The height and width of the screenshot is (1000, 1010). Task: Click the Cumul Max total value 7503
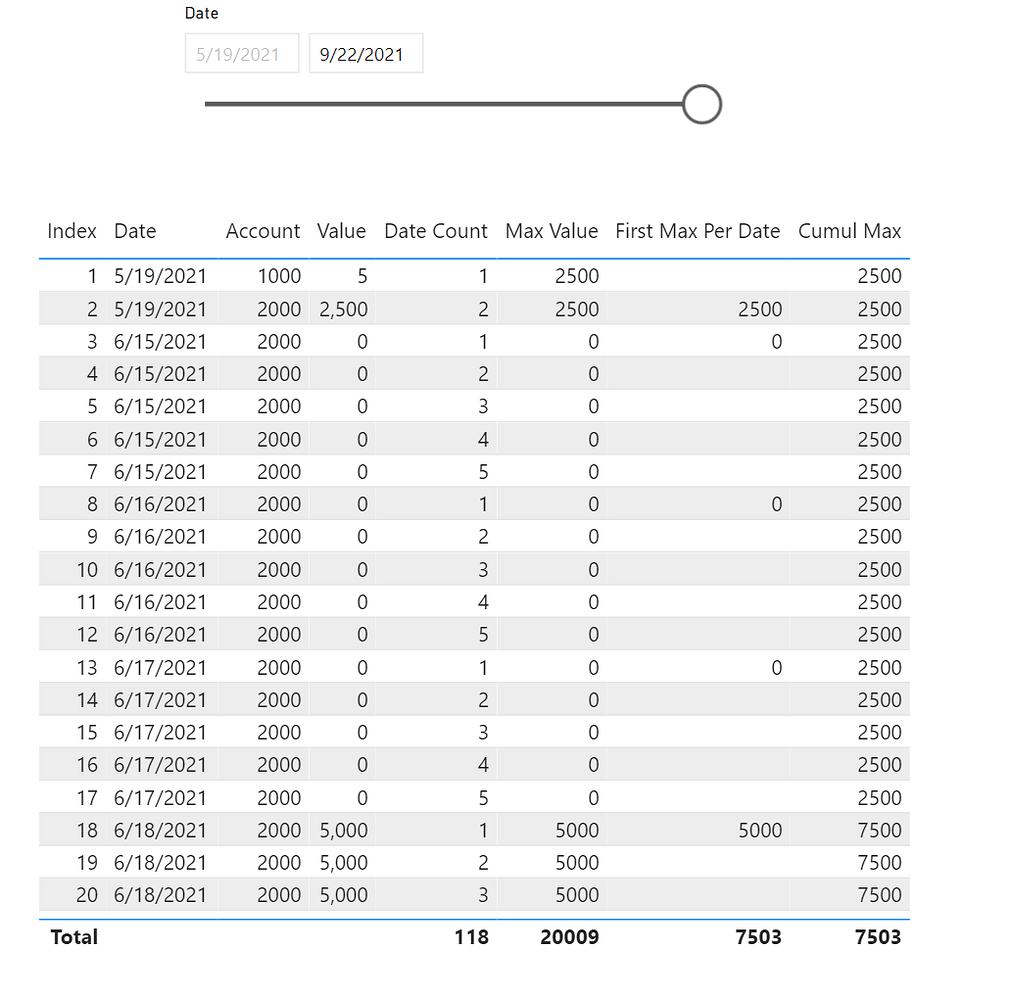pyautogui.click(x=878, y=937)
